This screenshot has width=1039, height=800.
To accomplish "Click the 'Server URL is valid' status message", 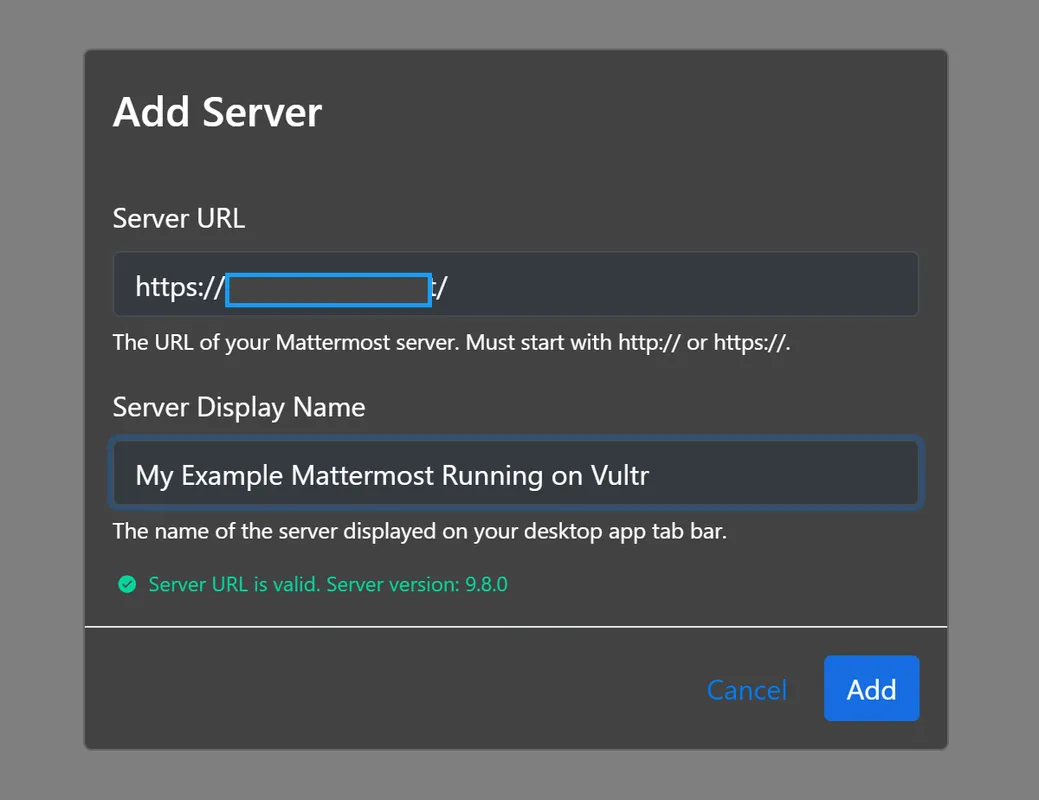I will coord(328,584).
